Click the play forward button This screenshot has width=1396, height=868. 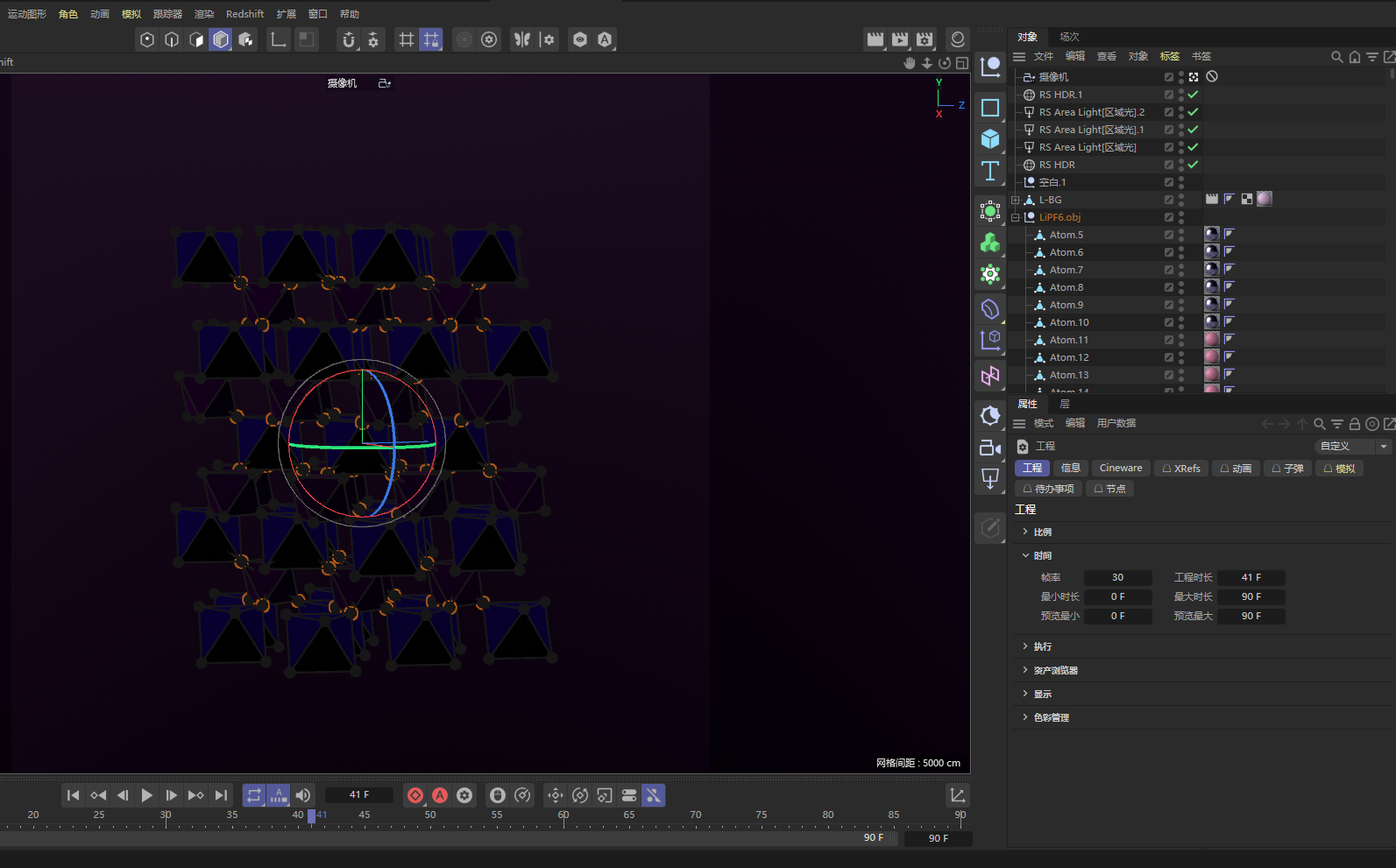[147, 795]
